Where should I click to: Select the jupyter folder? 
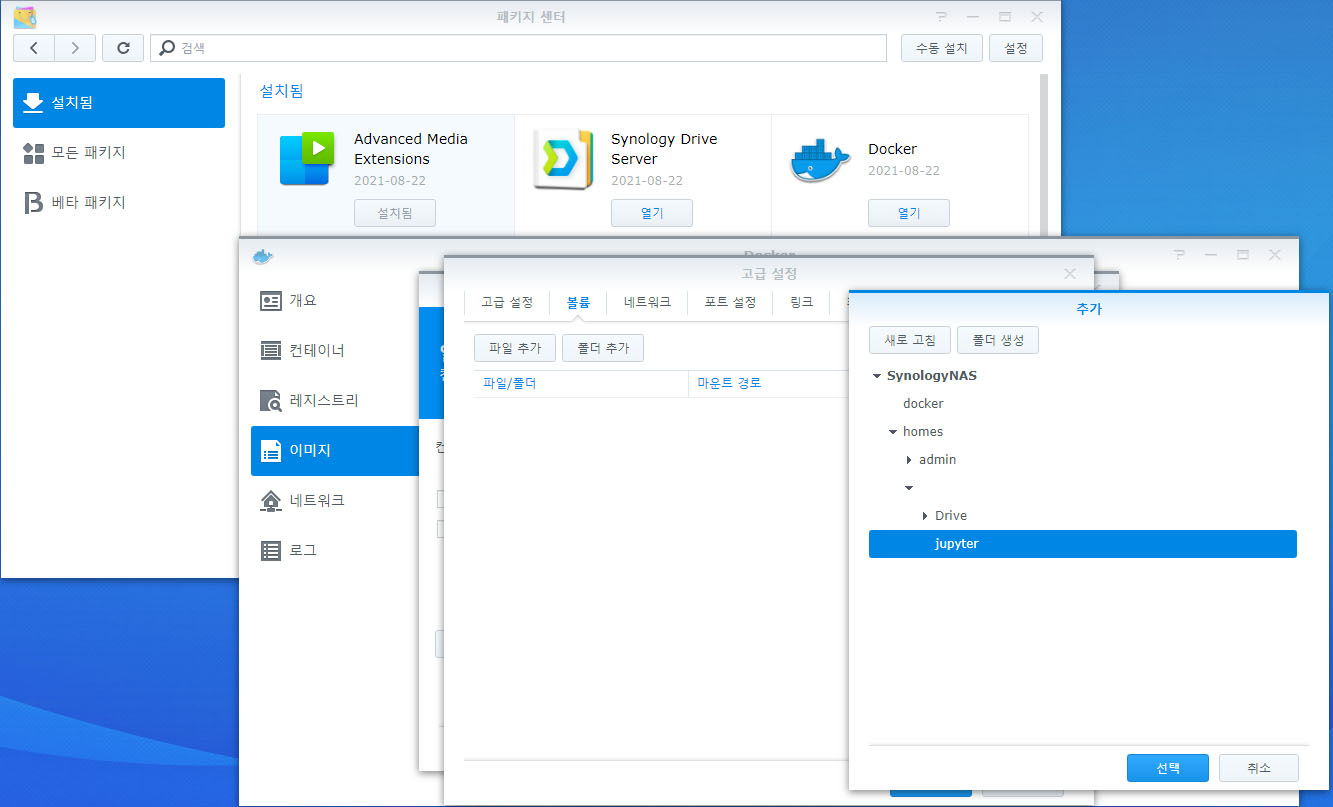[x=1083, y=544]
